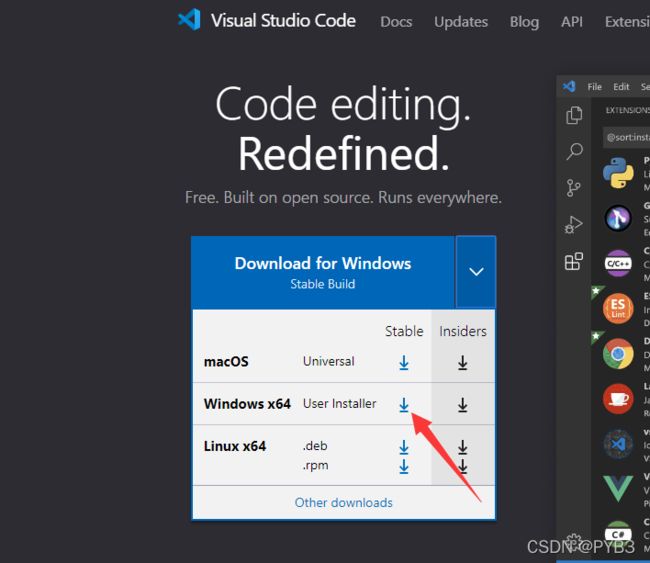Select the ESLint extension icon
Viewport: 650px width, 563px height.
coord(618,308)
